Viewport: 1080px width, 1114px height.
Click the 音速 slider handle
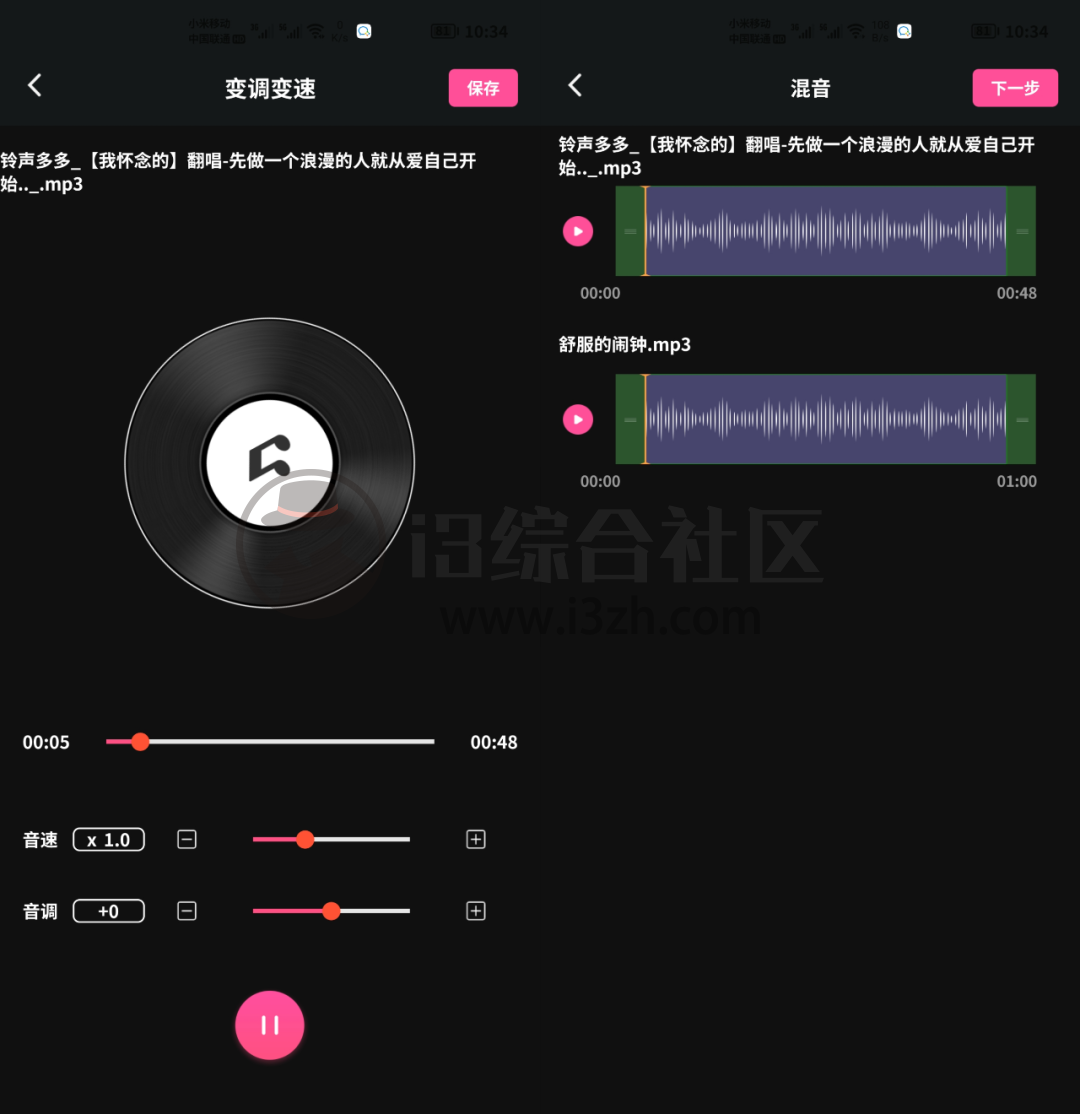point(305,839)
